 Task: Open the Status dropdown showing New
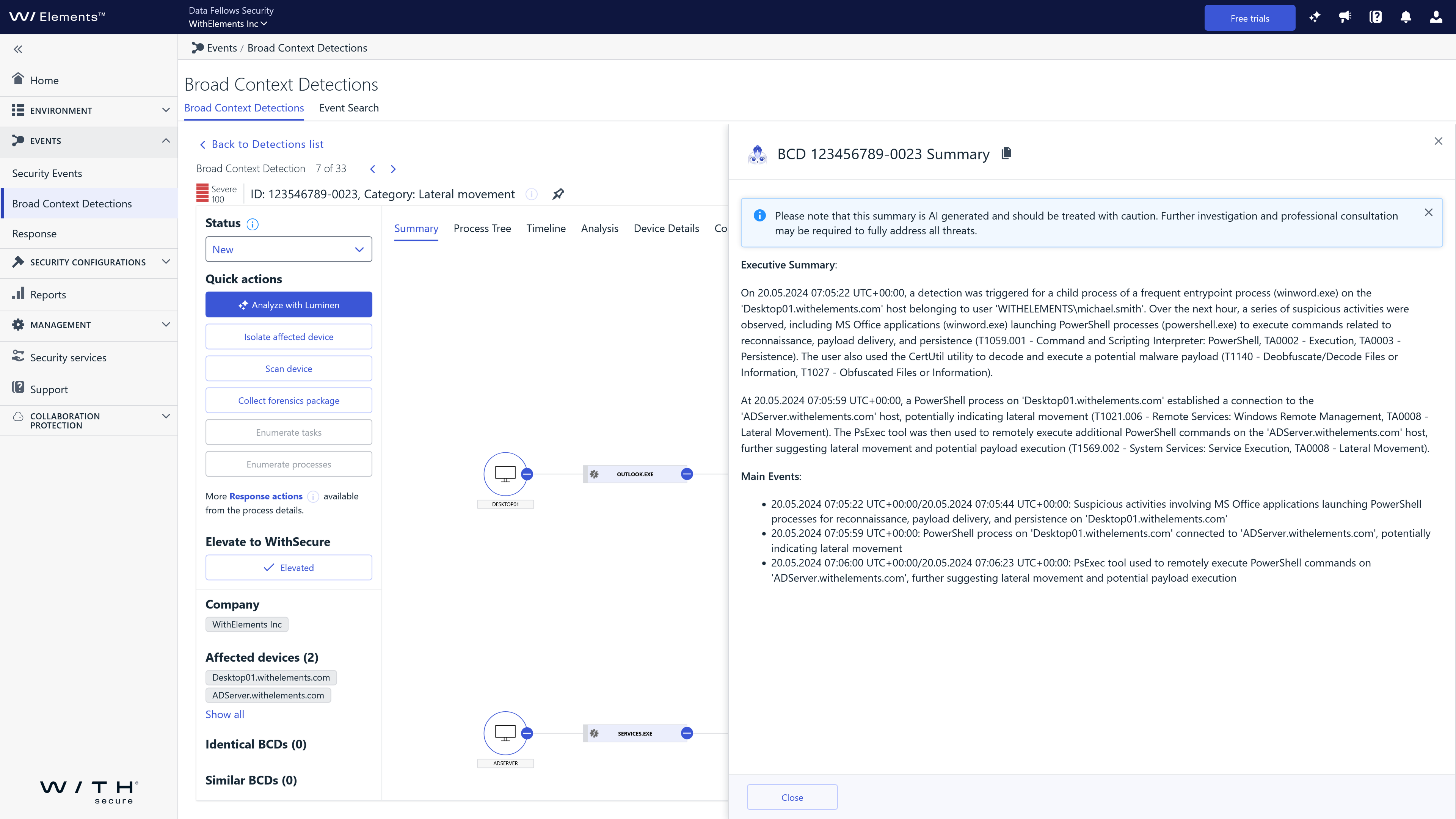pos(288,249)
